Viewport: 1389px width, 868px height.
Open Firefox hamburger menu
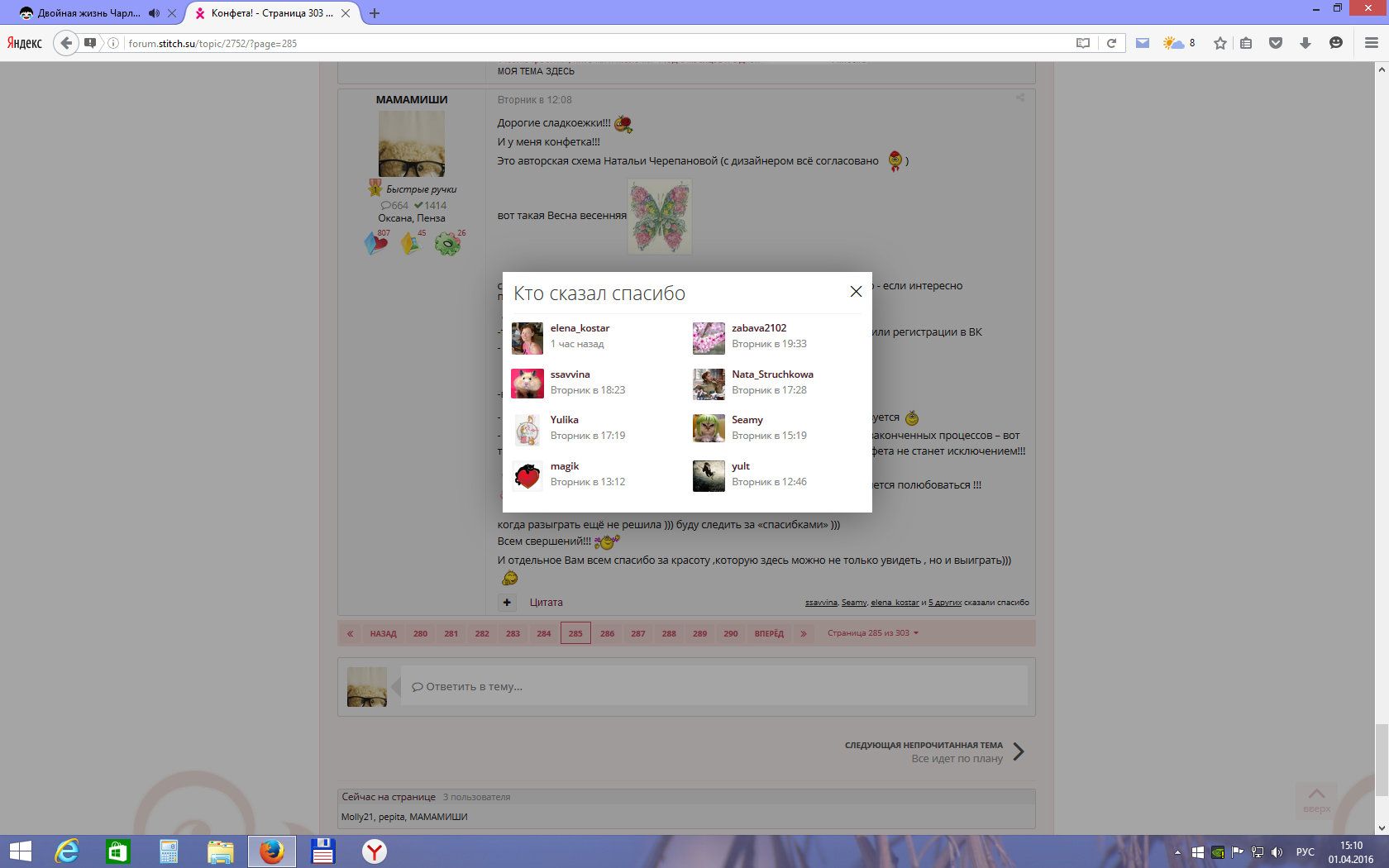tap(1371, 43)
